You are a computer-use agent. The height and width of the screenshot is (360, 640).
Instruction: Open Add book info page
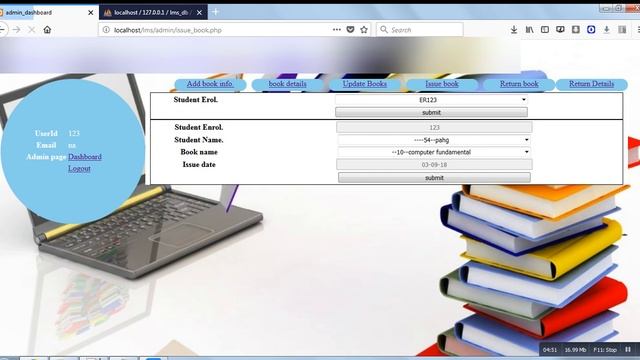coord(210,84)
